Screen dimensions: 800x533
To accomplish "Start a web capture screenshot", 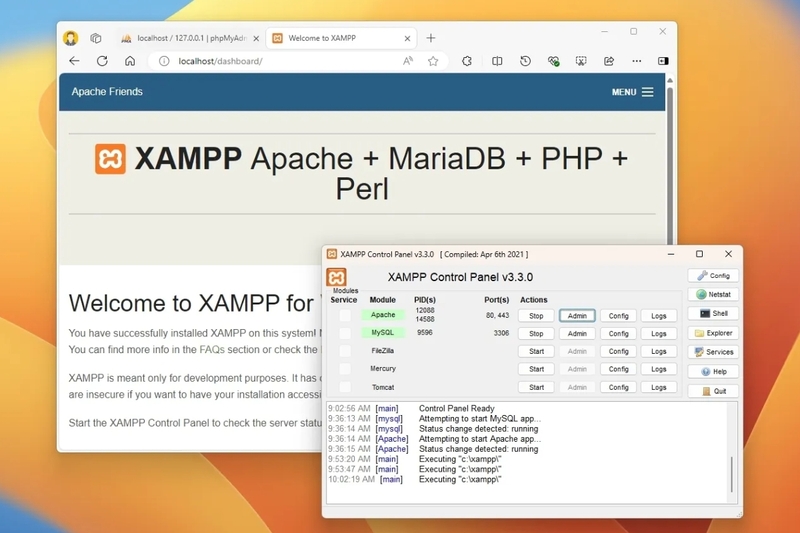I will [581, 61].
